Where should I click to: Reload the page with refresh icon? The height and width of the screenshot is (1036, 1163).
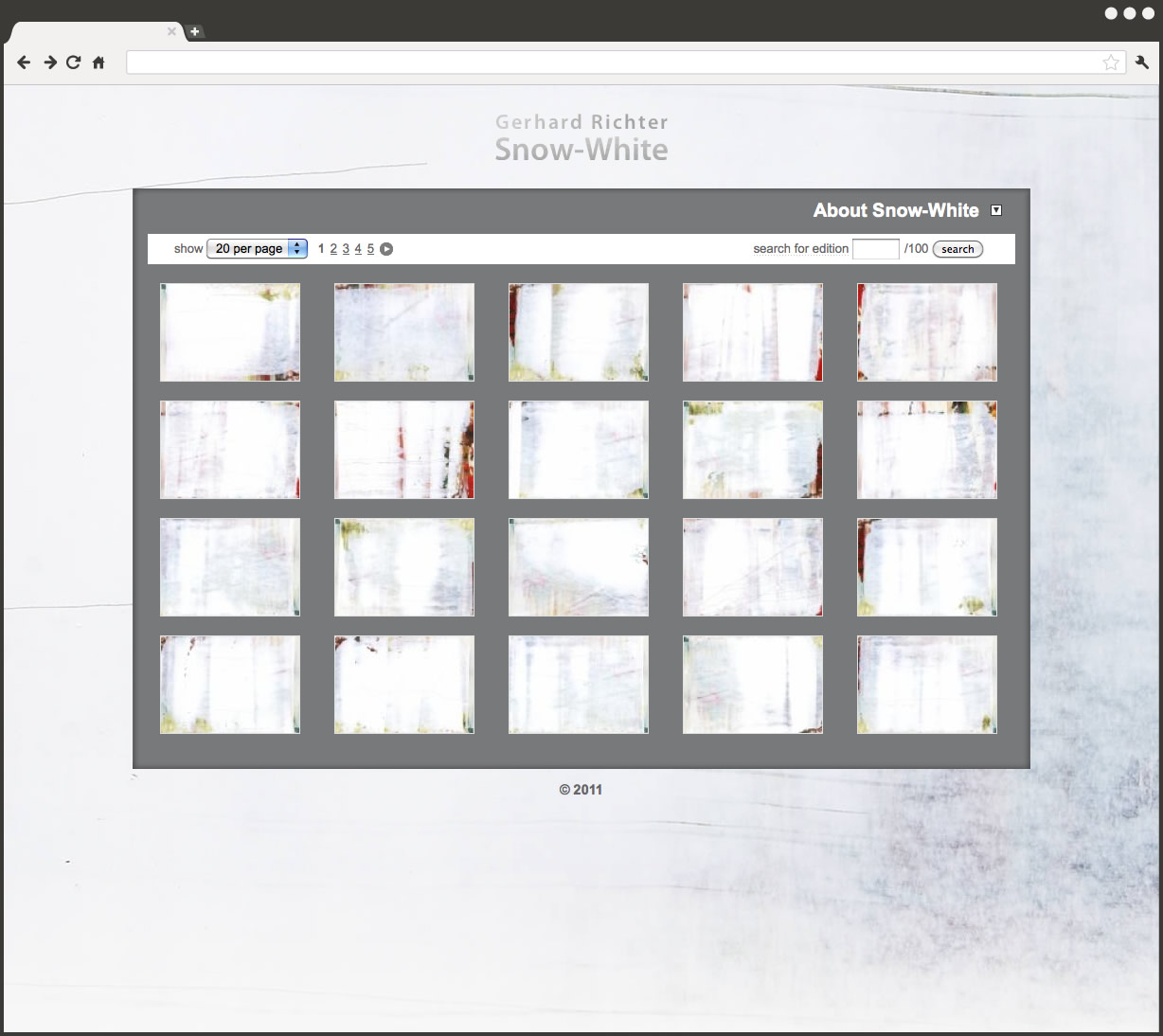pos(74,63)
